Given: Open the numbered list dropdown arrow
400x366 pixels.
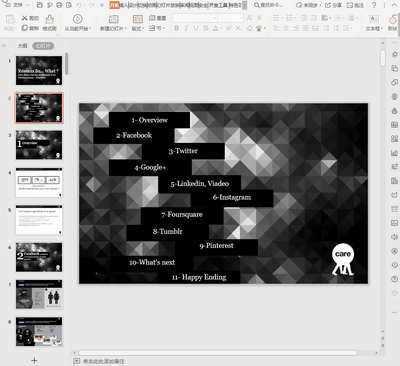Looking at the screenshot, I should click(296, 18).
